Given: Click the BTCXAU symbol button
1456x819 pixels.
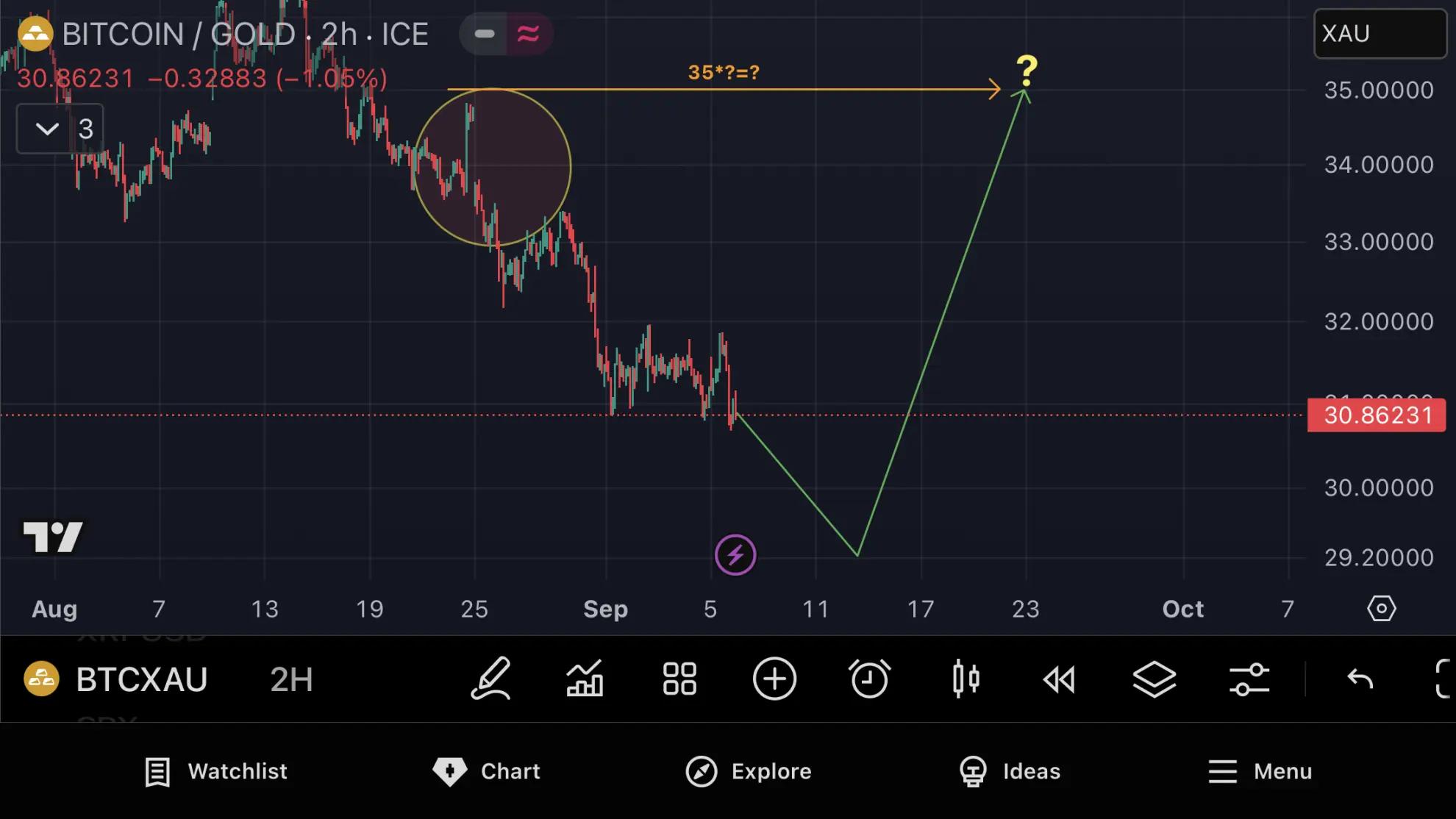Looking at the screenshot, I should 118,679.
